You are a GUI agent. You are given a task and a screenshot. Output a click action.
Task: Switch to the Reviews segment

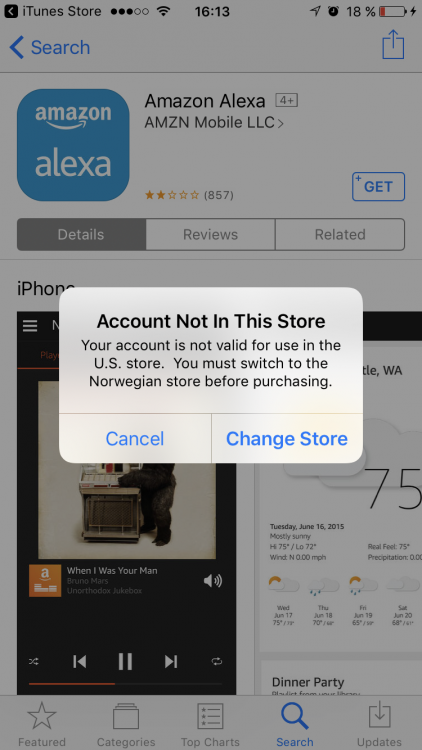tap(211, 234)
